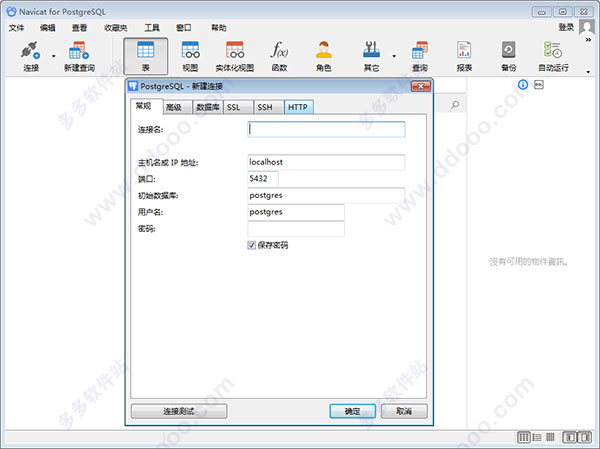
Task: Open the File (文件) menu
Action: (16, 28)
